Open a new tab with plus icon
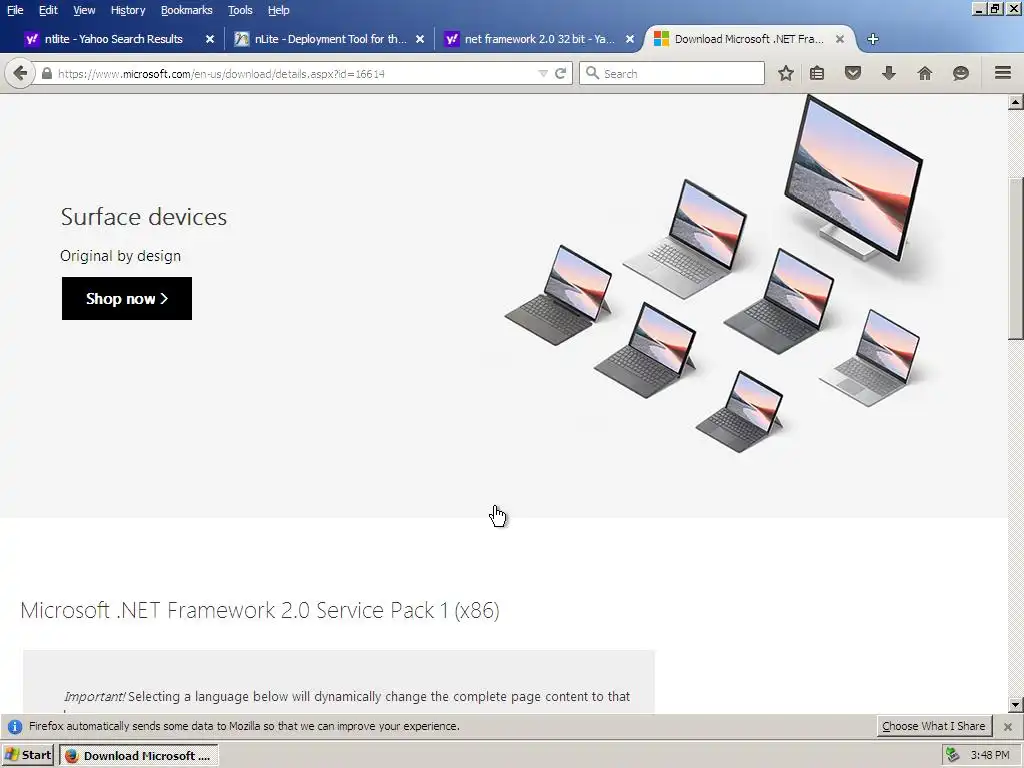Image resolution: width=1024 pixels, height=768 pixels. pyautogui.click(x=872, y=39)
